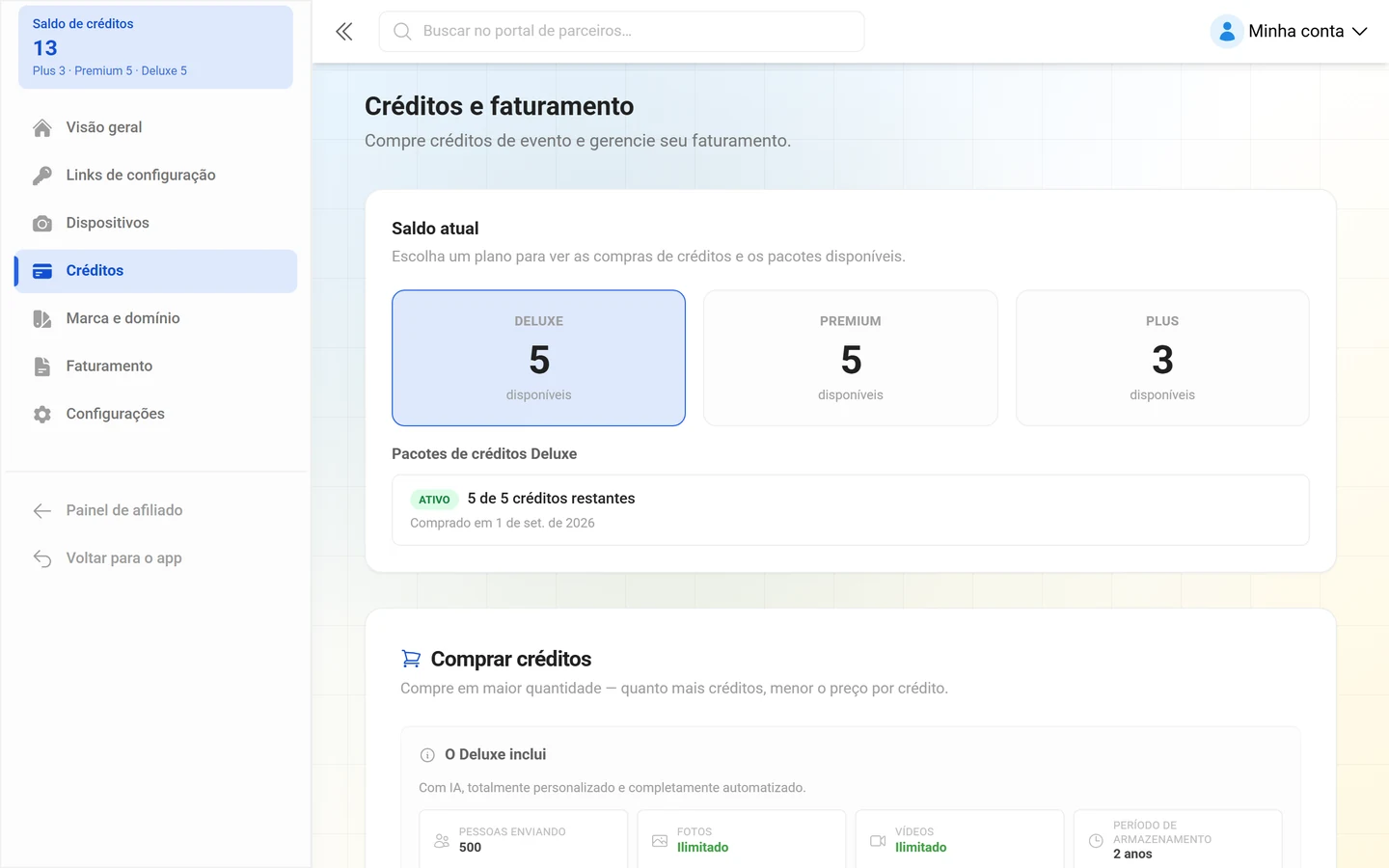
Task: Open Visão geral in the sidebar
Action: tap(155, 127)
